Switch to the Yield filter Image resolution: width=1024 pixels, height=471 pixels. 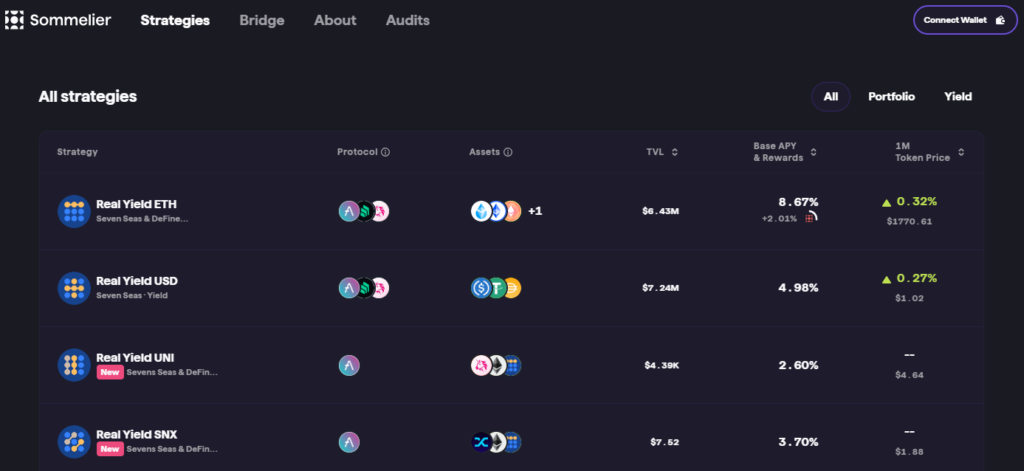957,97
